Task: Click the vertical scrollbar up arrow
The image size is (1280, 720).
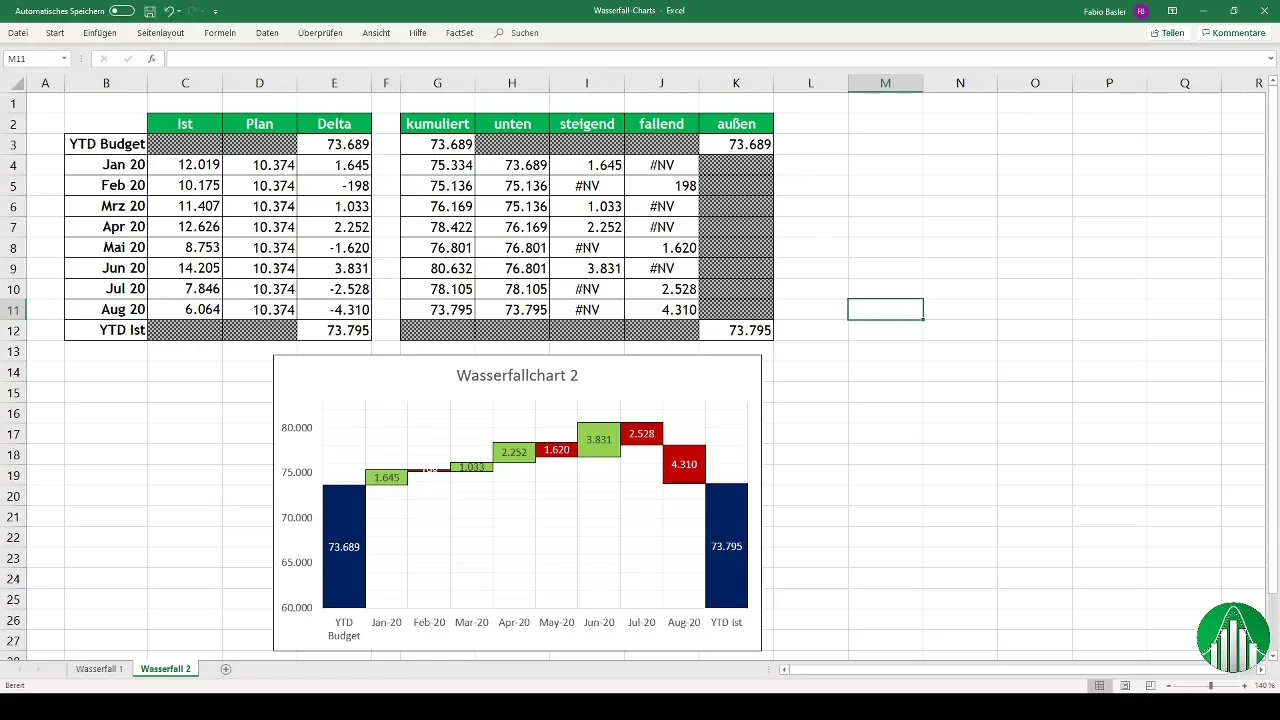Action: point(1272,82)
